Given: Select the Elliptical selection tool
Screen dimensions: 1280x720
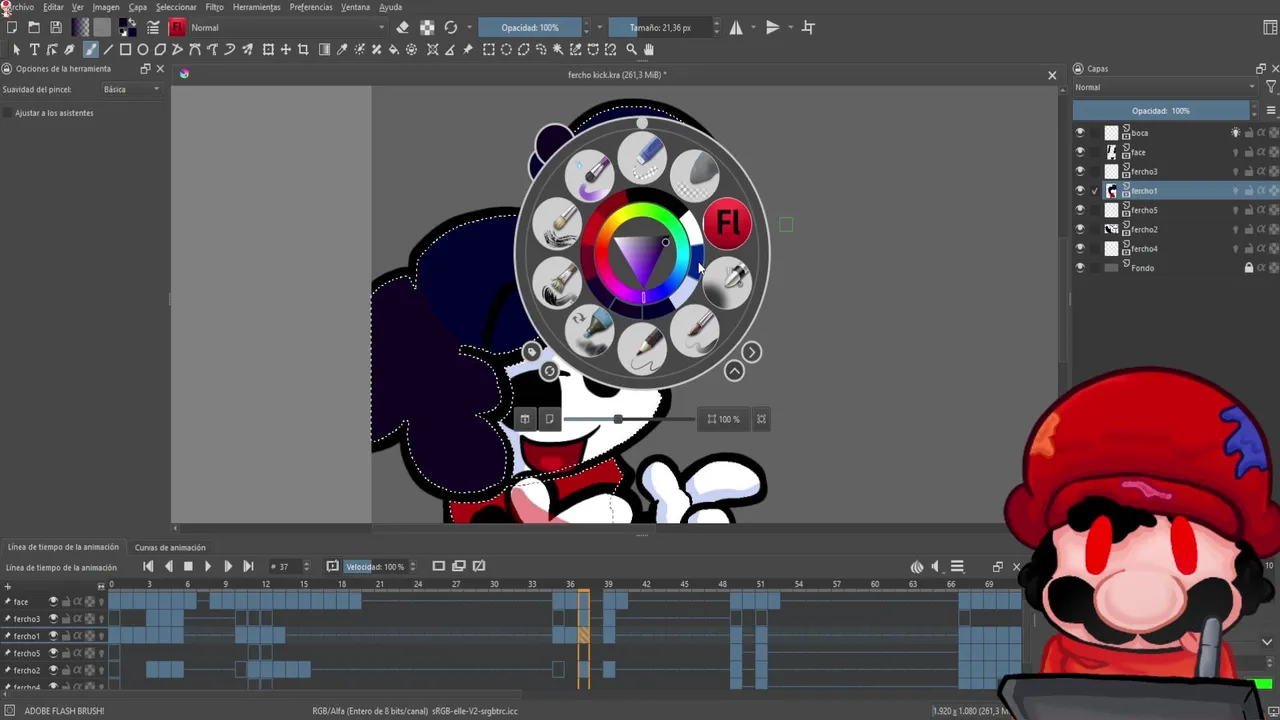Looking at the screenshot, I should 506,49.
